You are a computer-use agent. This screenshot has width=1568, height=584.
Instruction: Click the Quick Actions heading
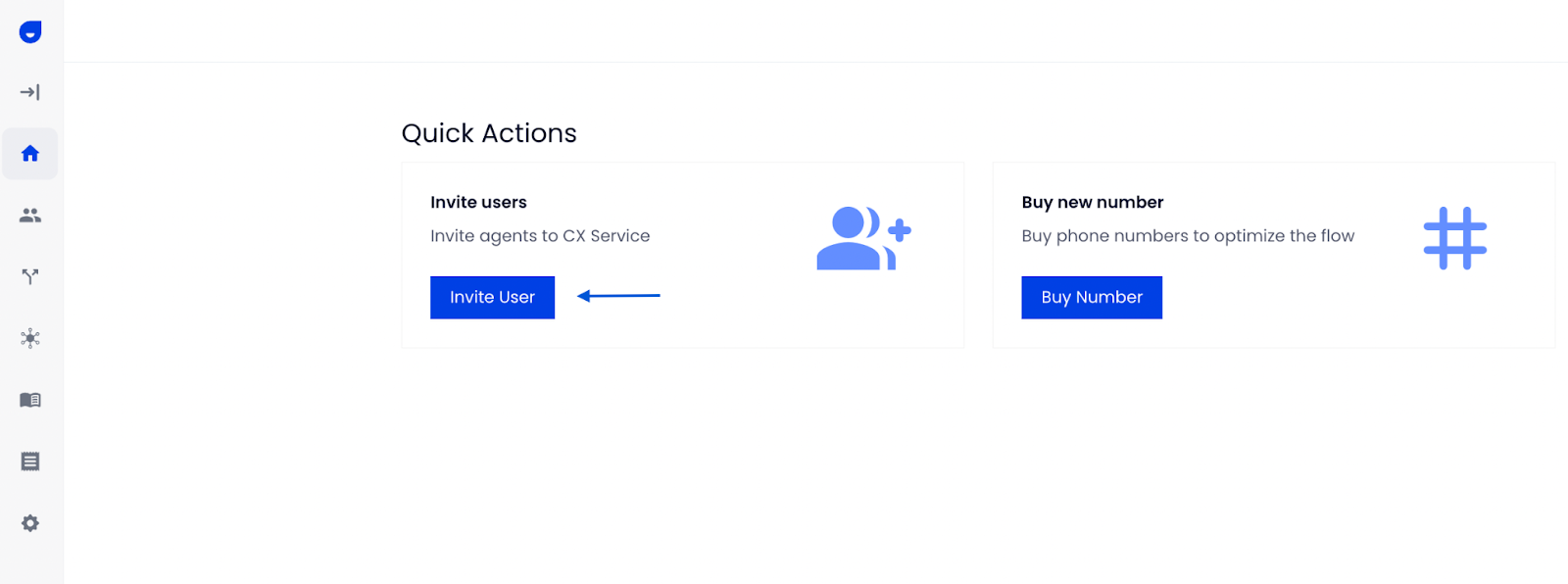coord(489,133)
